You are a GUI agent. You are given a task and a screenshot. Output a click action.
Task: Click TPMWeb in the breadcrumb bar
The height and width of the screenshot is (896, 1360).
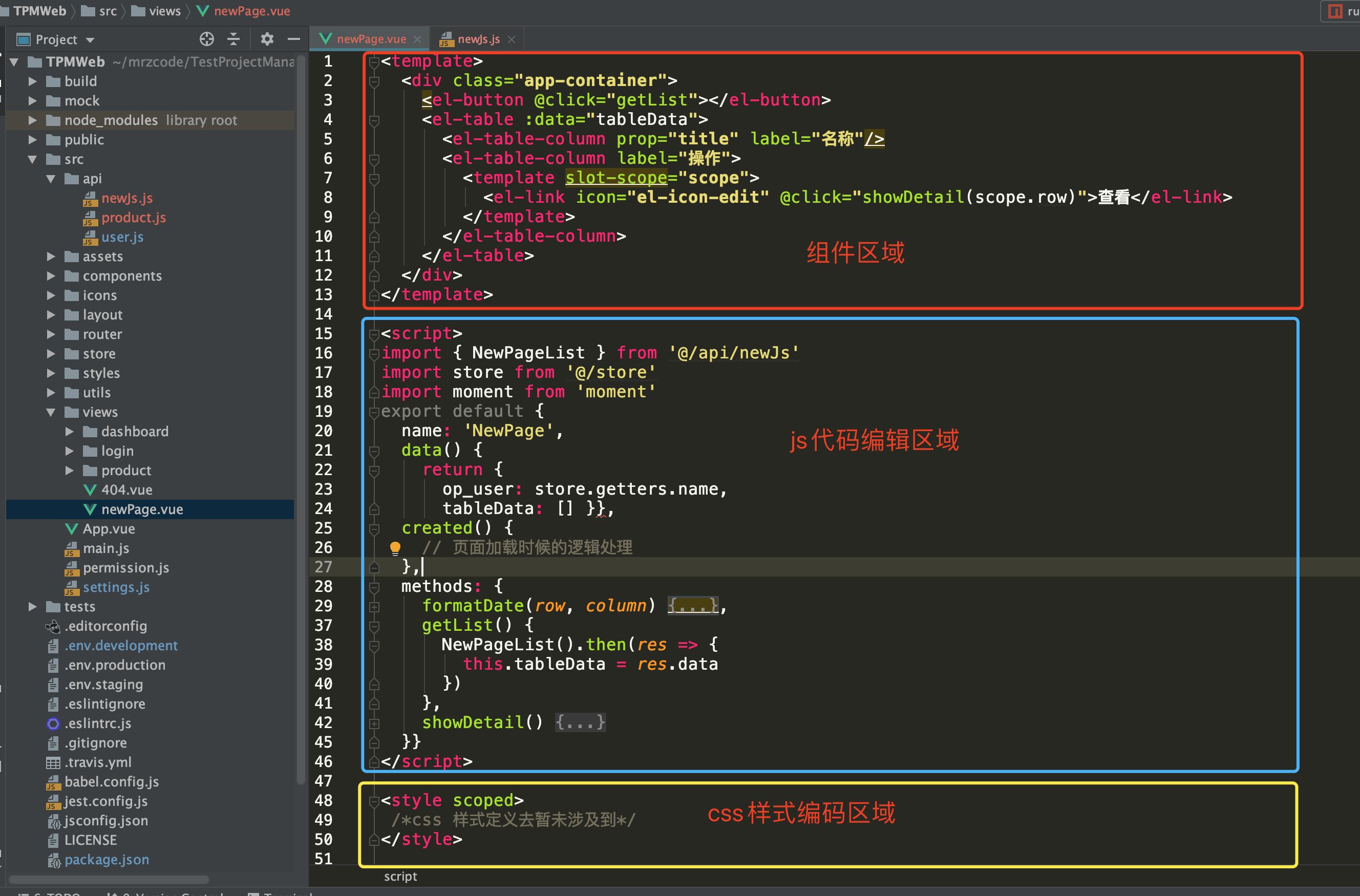pyautogui.click(x=39, y=11)
